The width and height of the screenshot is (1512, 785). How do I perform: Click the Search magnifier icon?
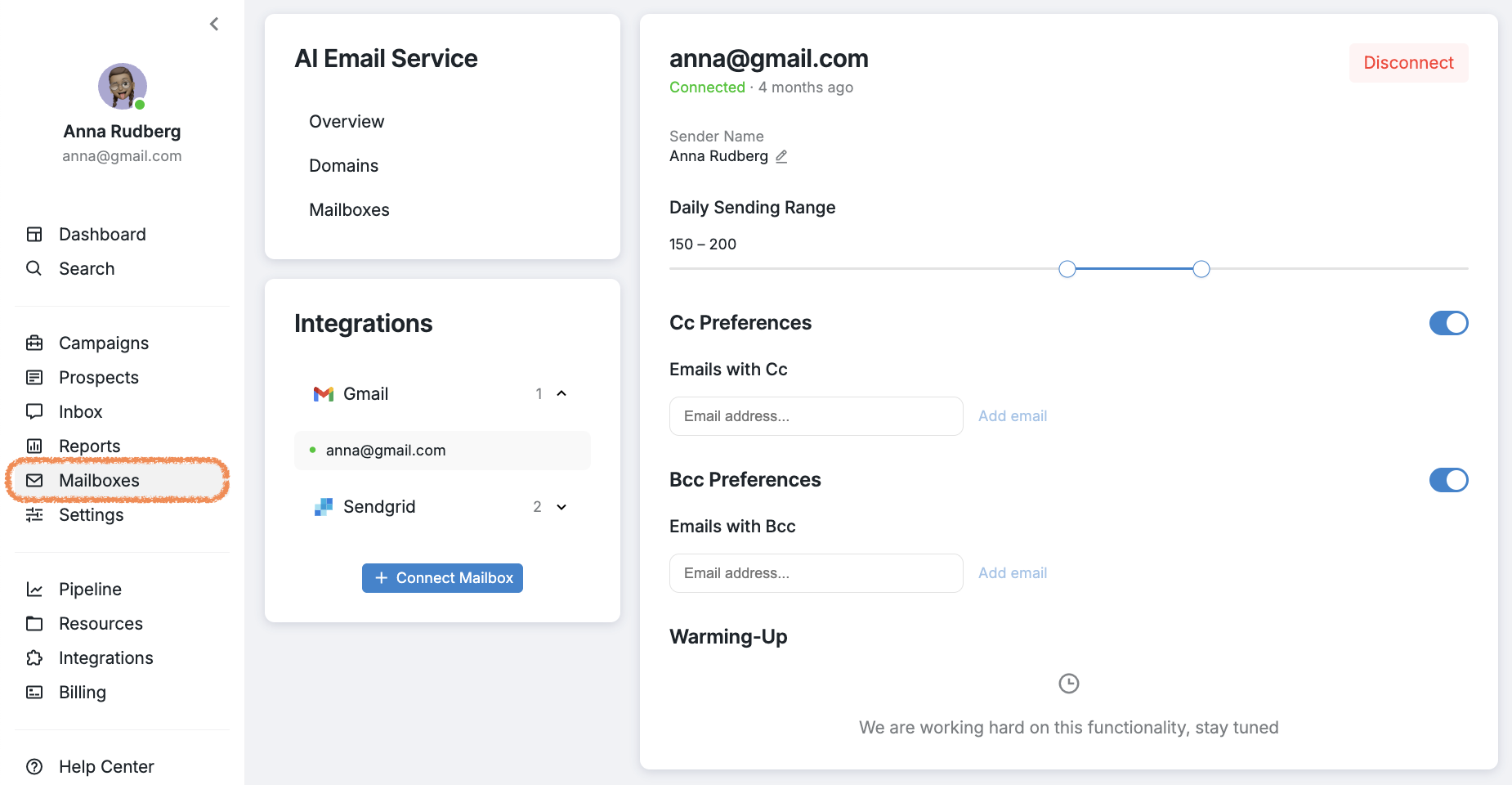tap(34, 268)
